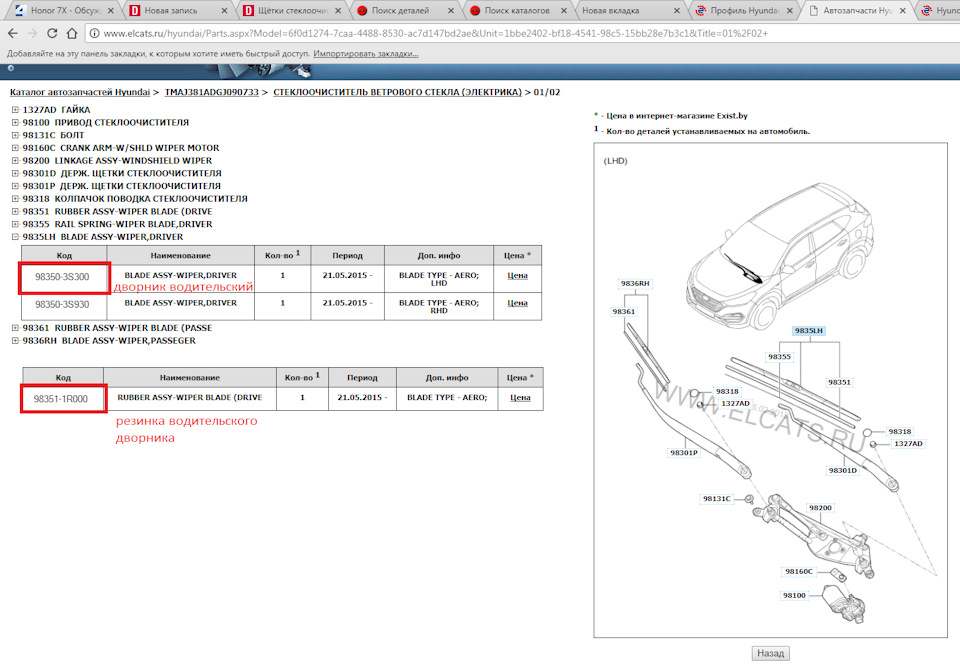The width and height of the screenshot is (960, 672).
Task: Expand the 98355 RAIL SPRING row
Action: coord(15,224)
